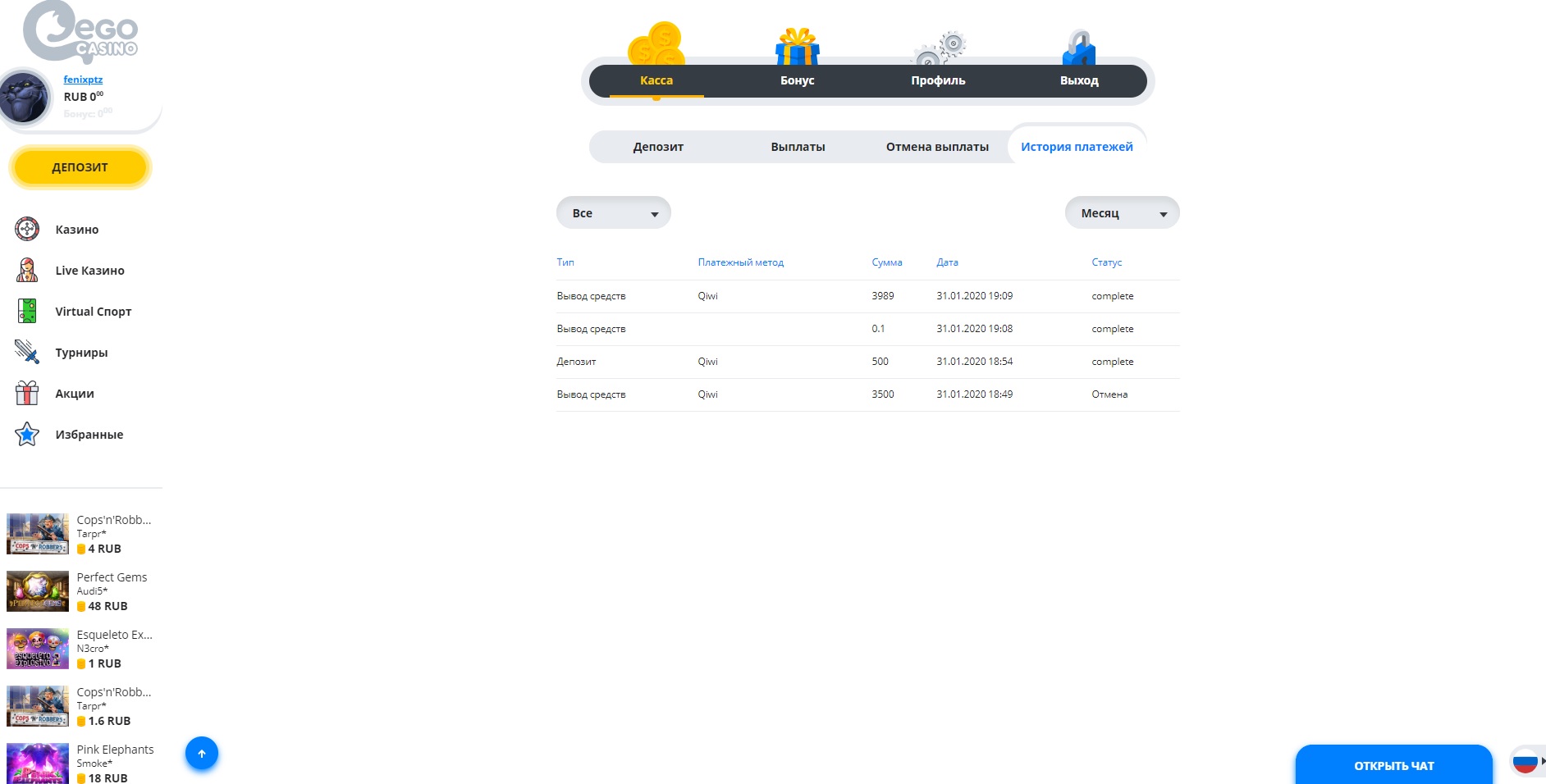The height and width of the screenshot is (784, 1546).
Task: Click the crossed swords Турниры icon
Action: pyautogui.click(x=27, y=353)
